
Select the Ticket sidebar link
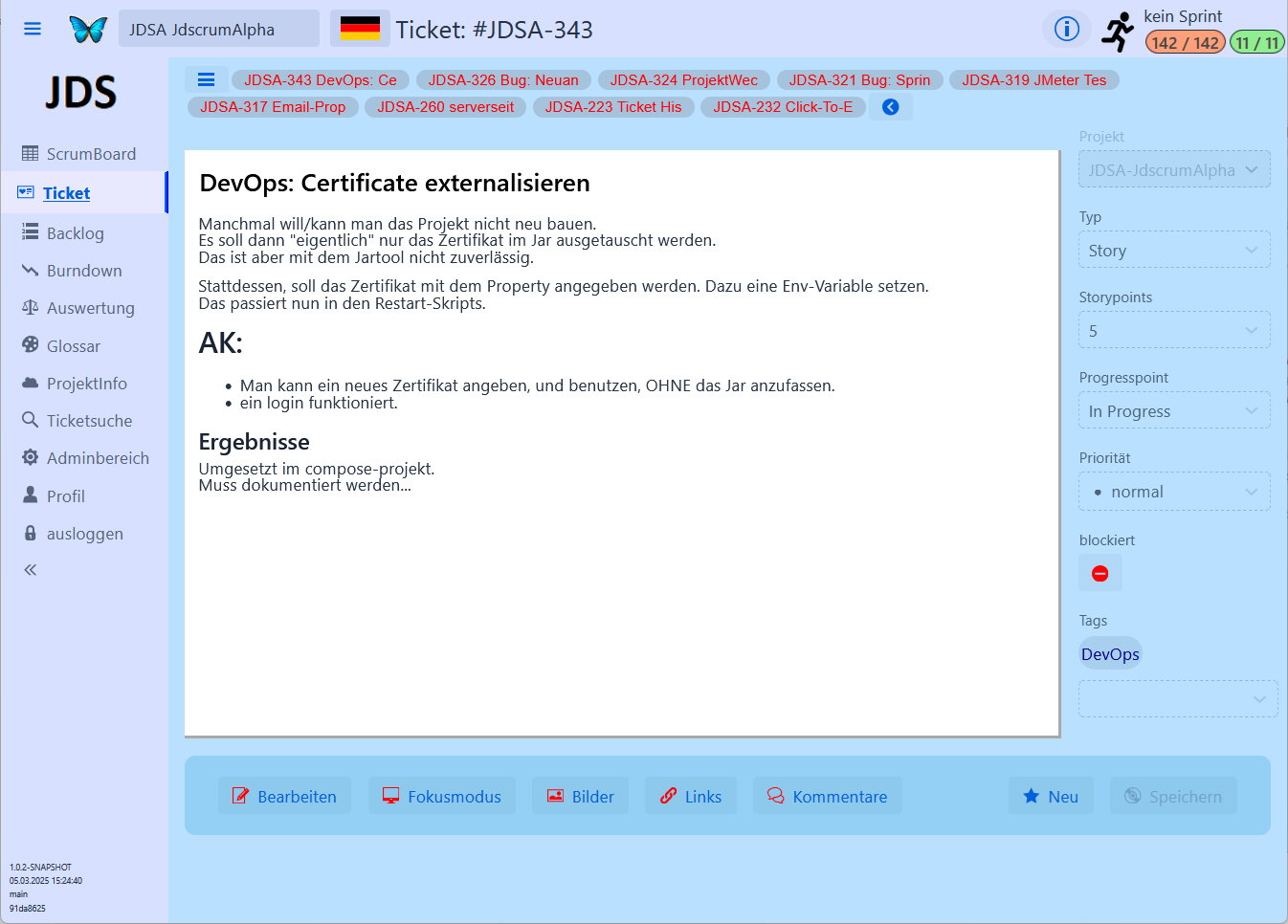[x=84, y=193]
